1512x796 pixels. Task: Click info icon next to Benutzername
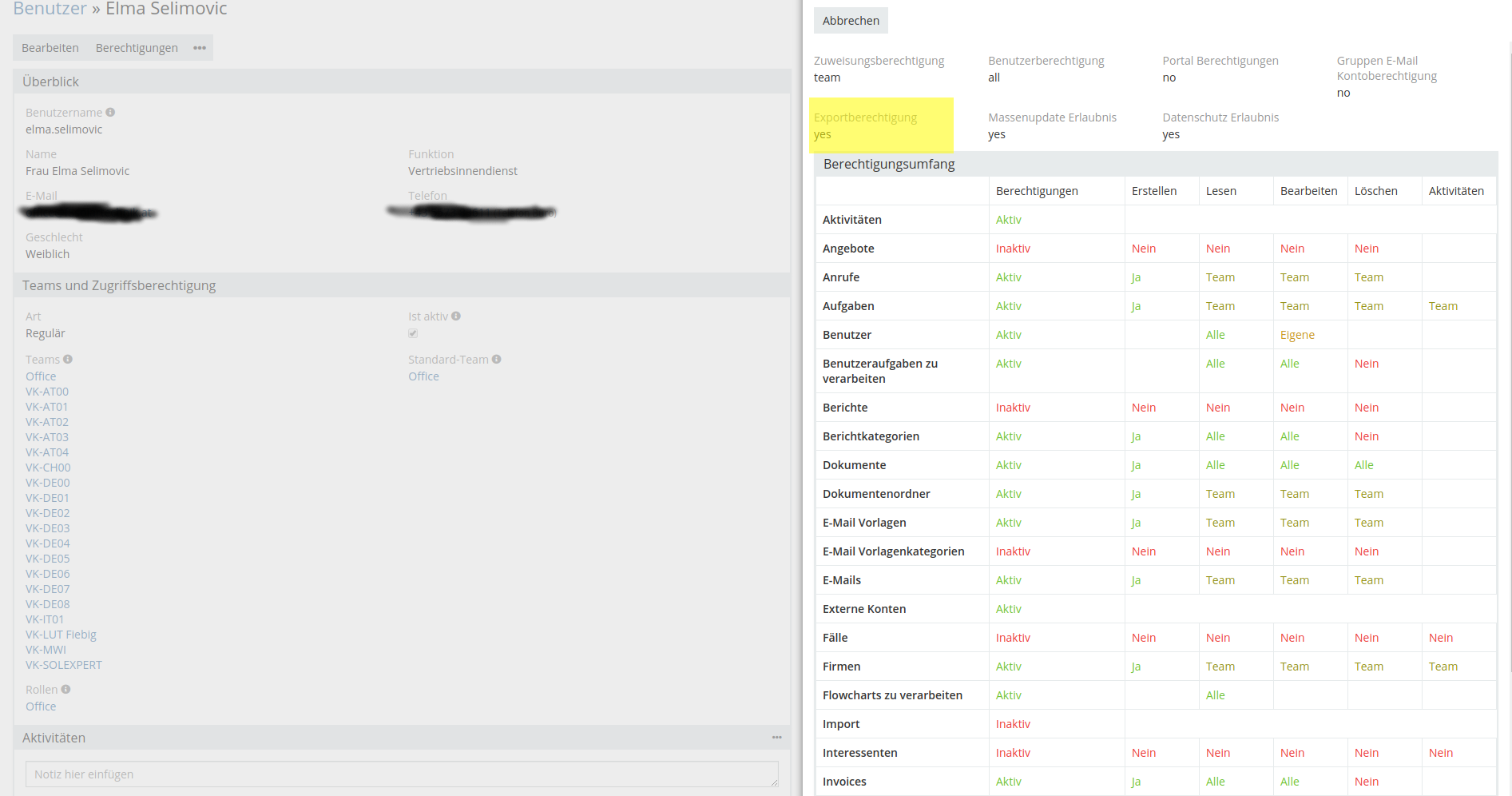[110, 113]
